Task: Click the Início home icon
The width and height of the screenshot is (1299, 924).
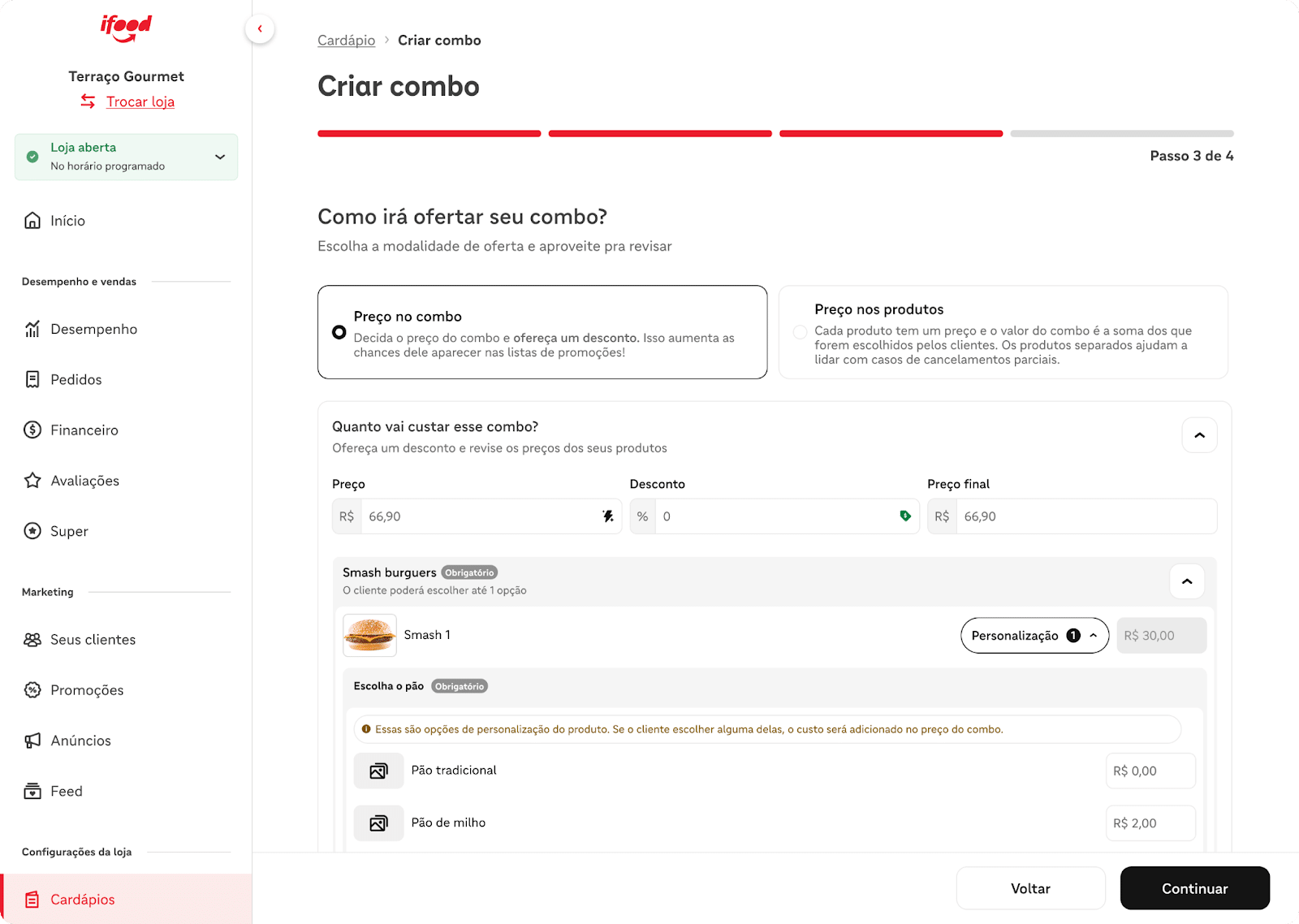Action: point(32,221)
